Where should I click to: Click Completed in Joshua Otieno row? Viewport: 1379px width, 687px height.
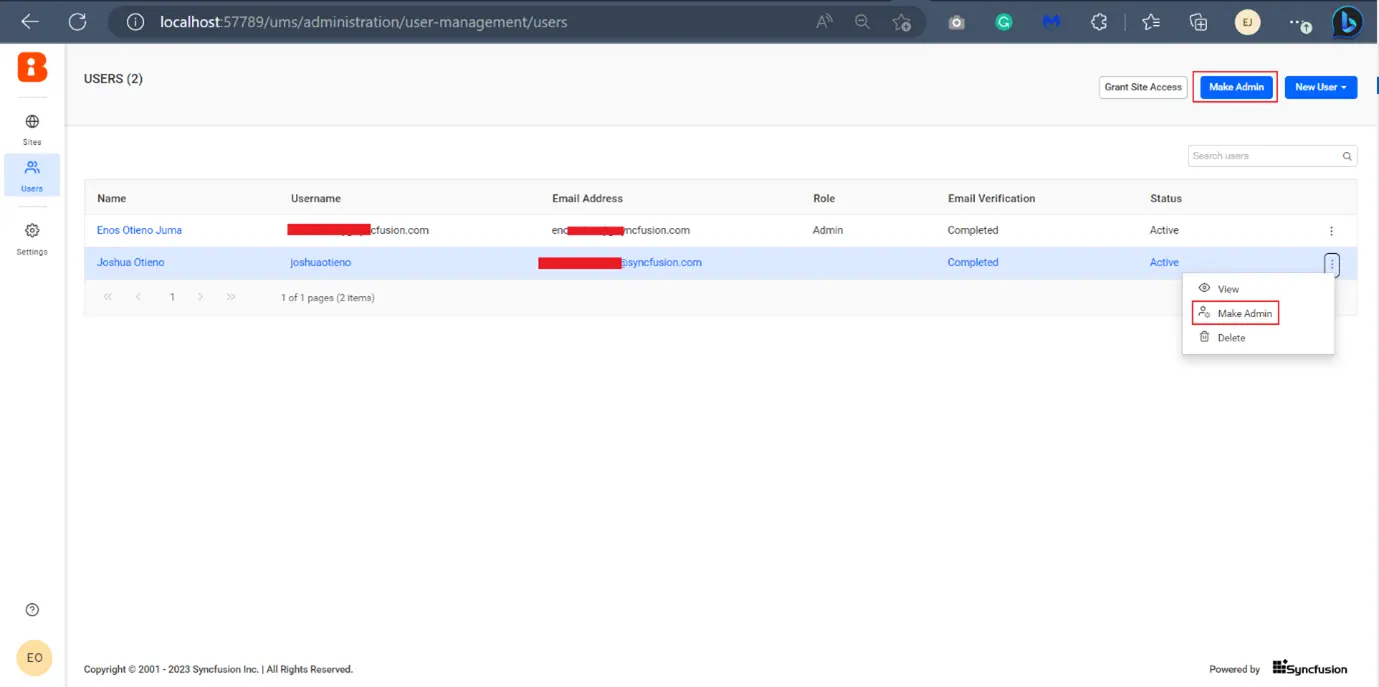(x=973, y=262)
